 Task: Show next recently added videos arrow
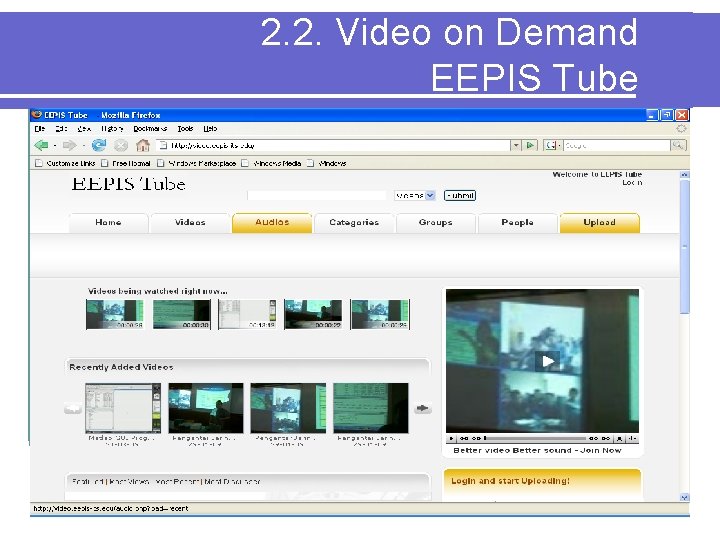[422, 408]
